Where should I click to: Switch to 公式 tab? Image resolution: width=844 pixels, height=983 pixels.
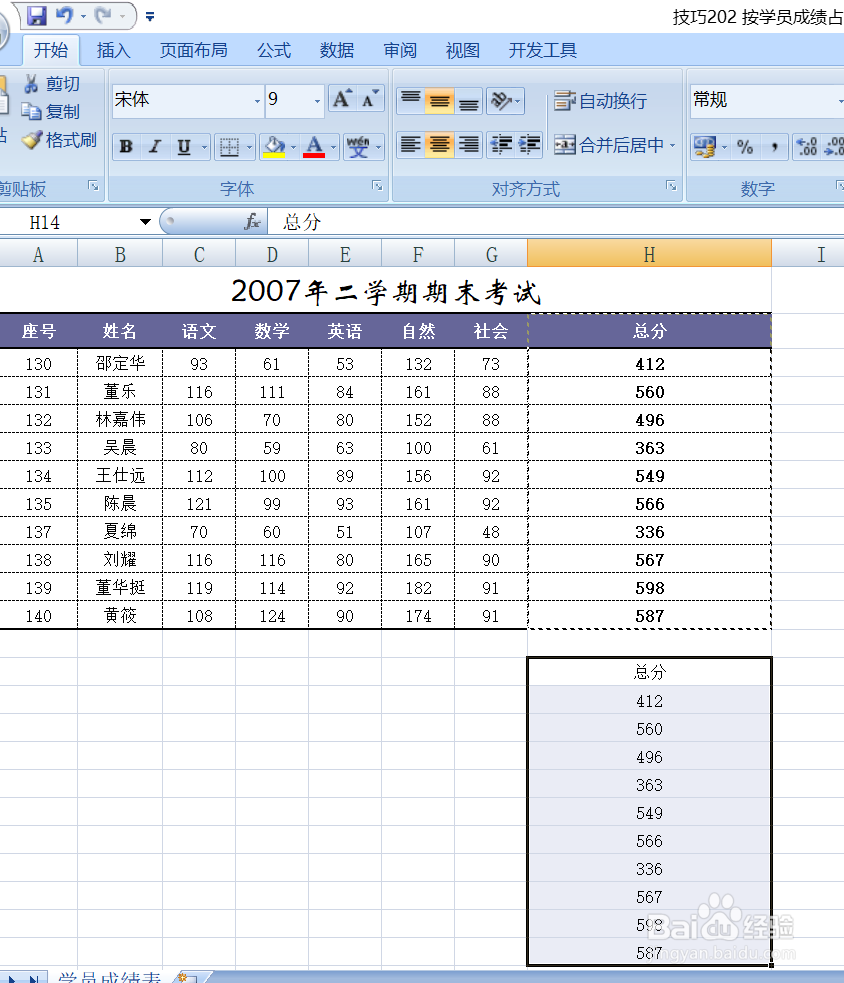pyautogui.click(x=274, y=50)
